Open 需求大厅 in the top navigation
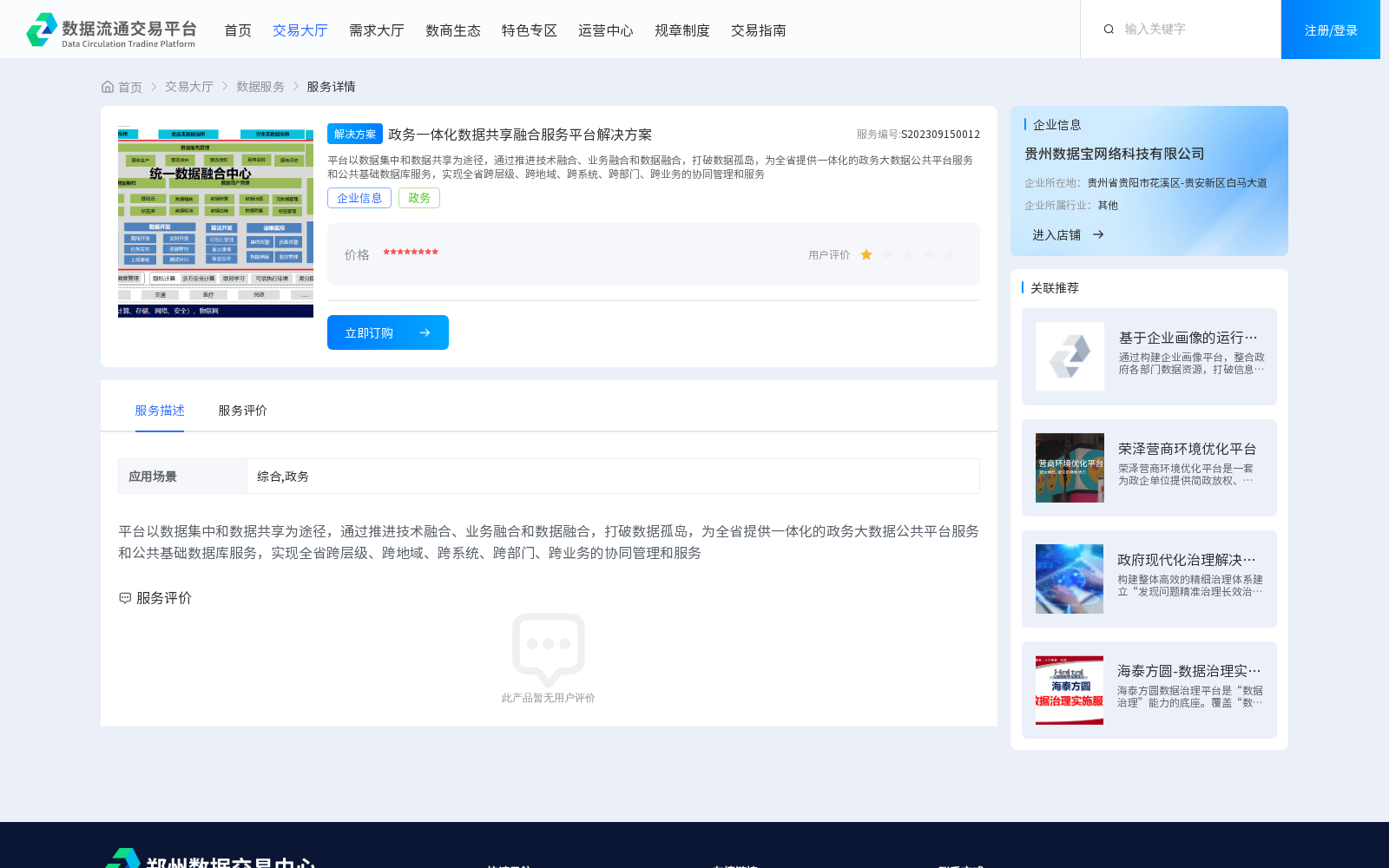1389x868 pixels. point(377,30)
